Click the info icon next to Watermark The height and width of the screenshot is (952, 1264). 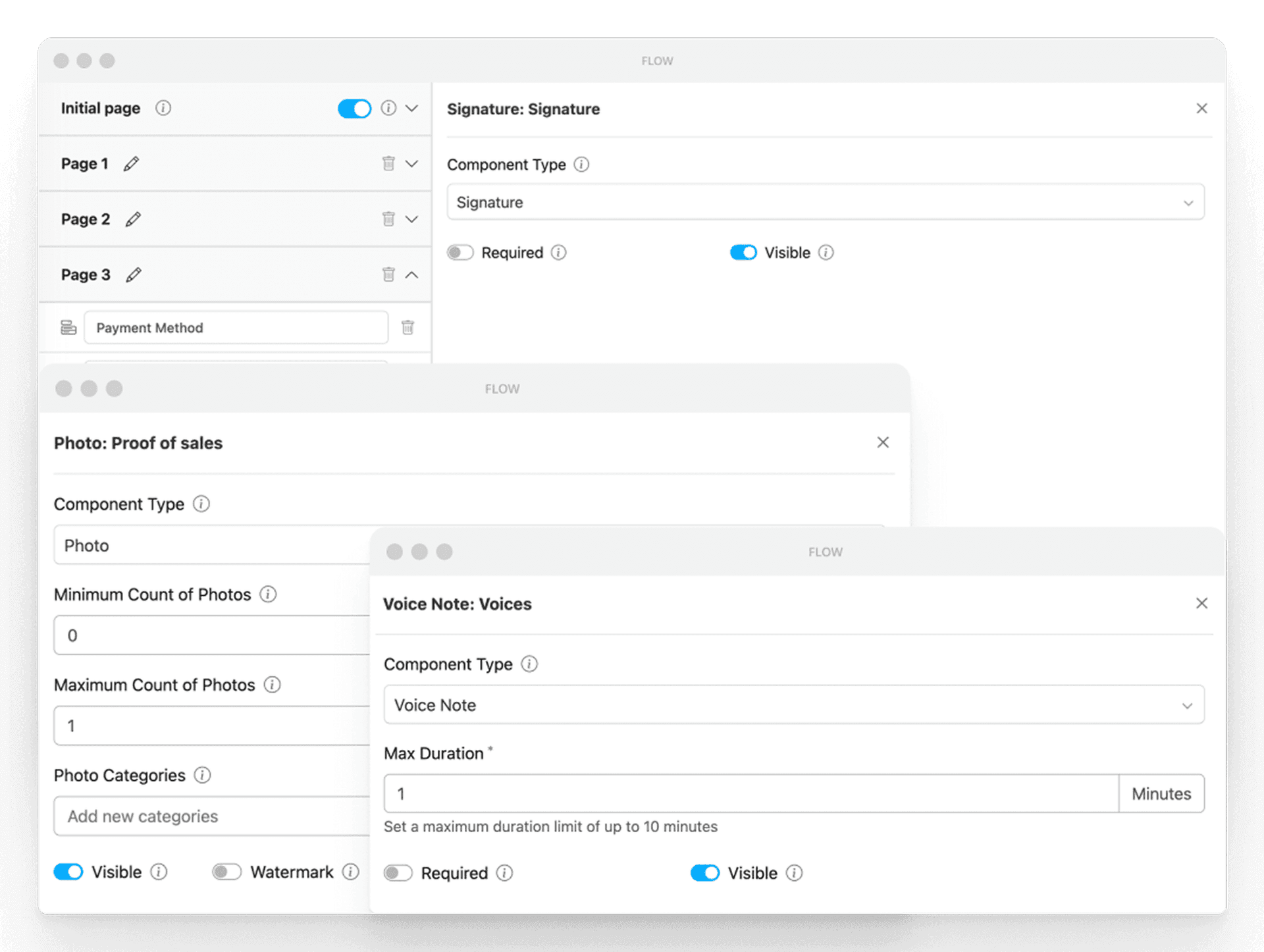[x=351, y=872]
